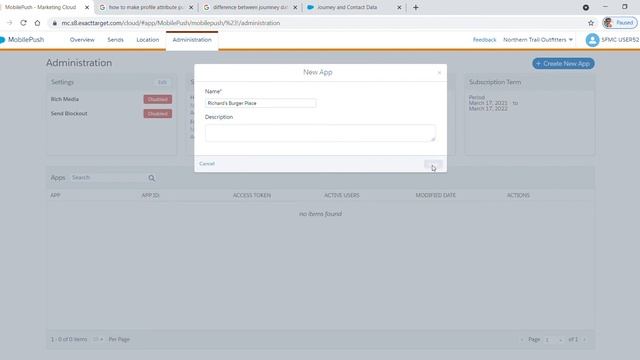This screenshot has height=360, width=640.
Task: Click the site lock icon
Action: click(x=55, y=23)
